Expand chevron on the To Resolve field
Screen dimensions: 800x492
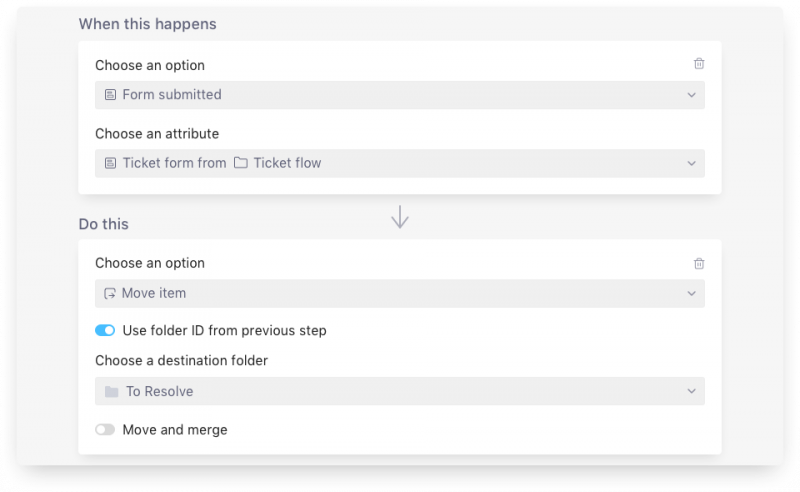pyautogui.click(x=691, y=392)
